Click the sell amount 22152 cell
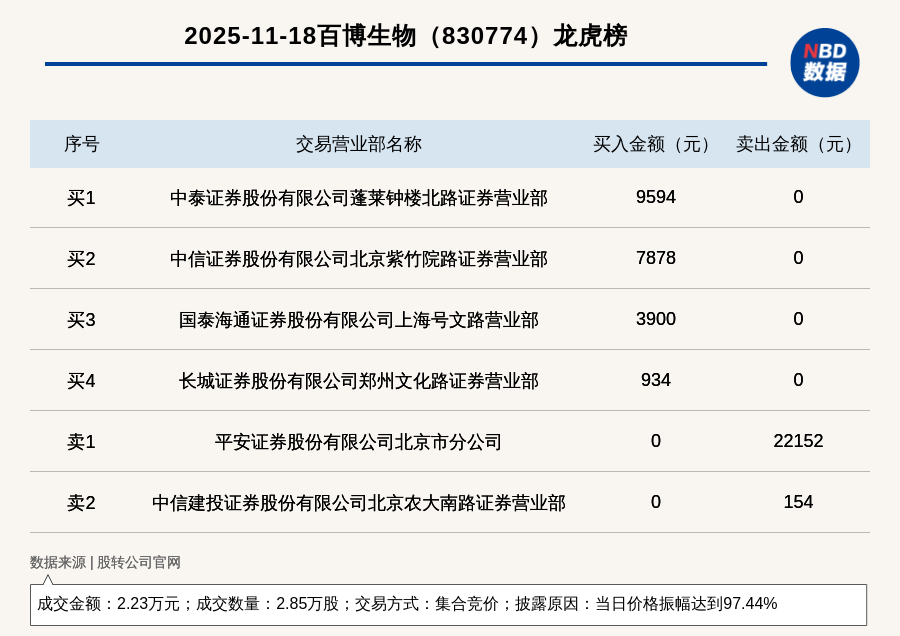This screenshot has height=636, width=900. (798, 441)
